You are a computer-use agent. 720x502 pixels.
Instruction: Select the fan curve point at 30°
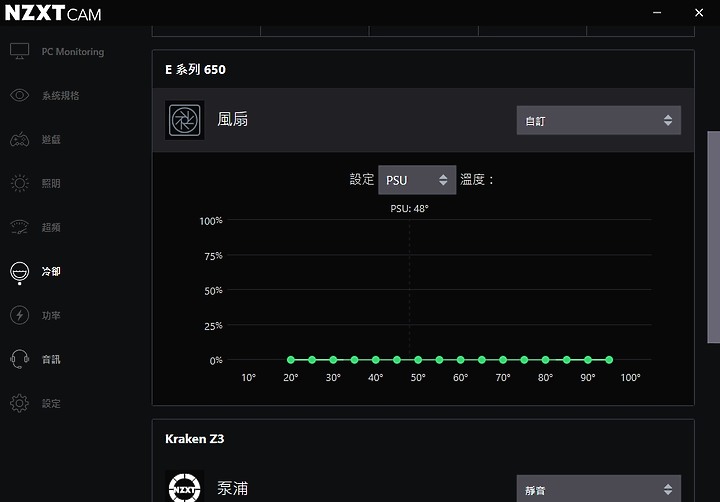(333, 360)
